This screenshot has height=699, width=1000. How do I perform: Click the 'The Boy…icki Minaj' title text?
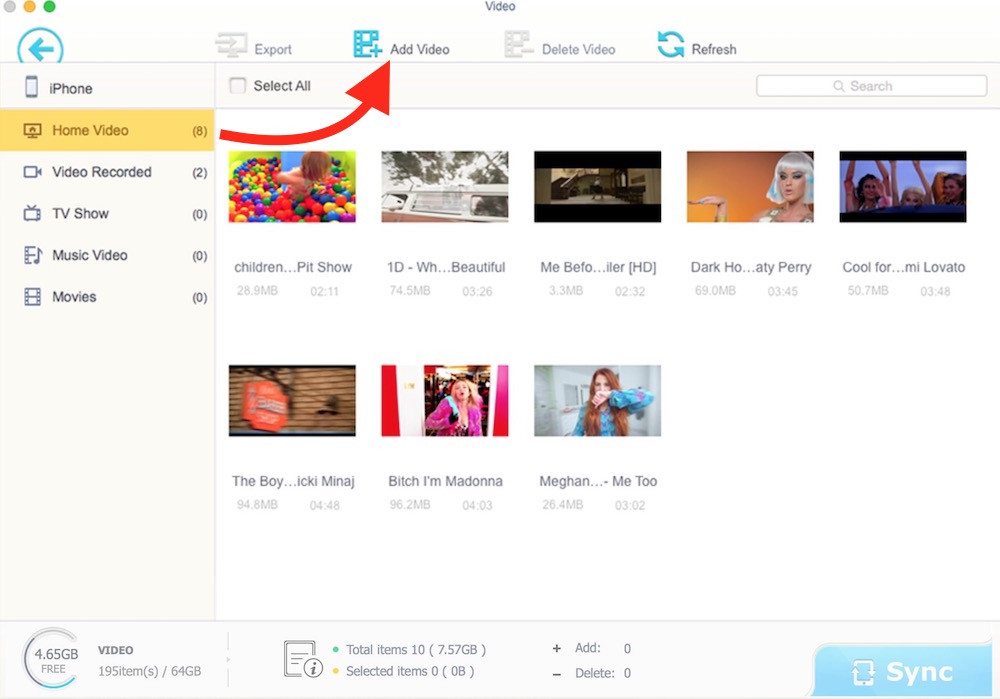(x=293, y=481)
